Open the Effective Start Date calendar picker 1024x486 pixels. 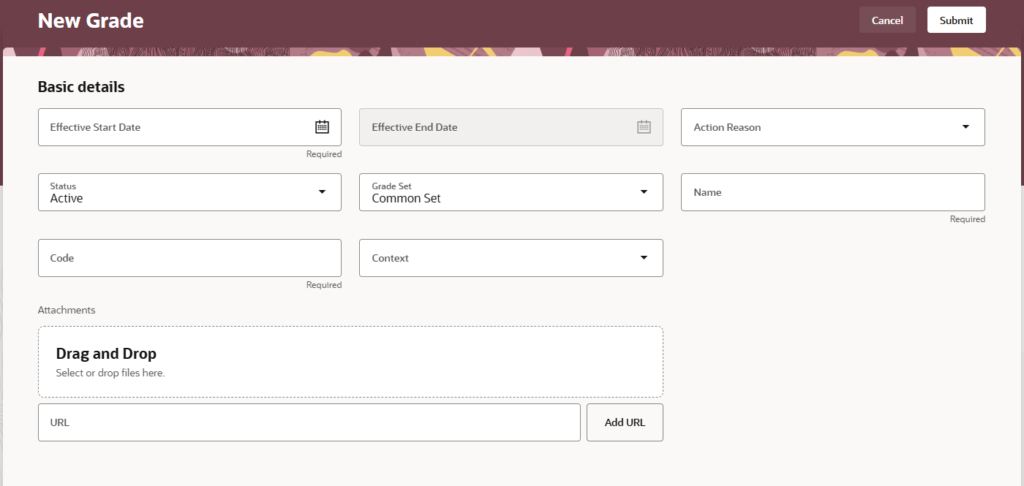tap(322, 127)
